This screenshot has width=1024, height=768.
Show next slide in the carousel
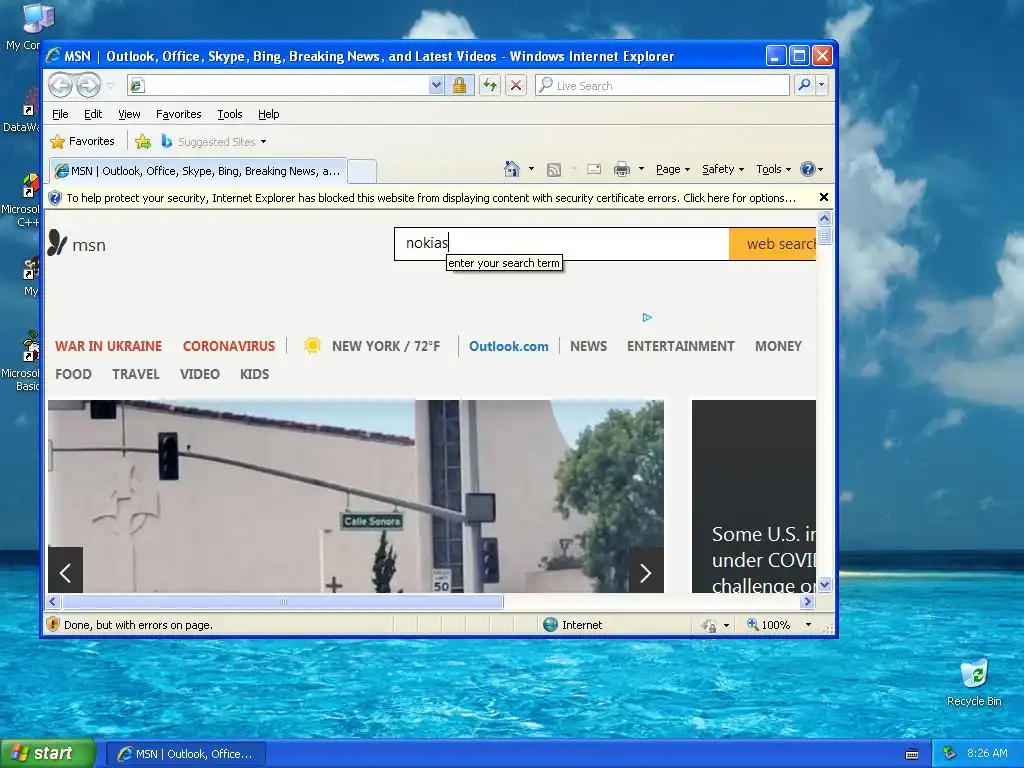(646, 570)
